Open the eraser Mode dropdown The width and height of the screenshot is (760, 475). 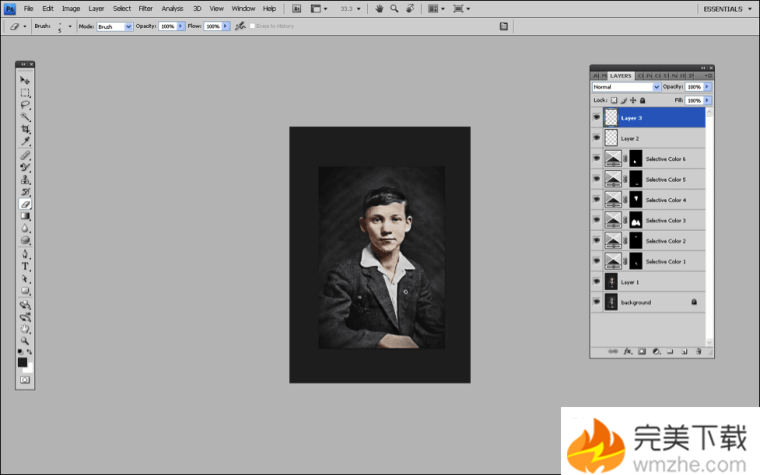[114, 27]
